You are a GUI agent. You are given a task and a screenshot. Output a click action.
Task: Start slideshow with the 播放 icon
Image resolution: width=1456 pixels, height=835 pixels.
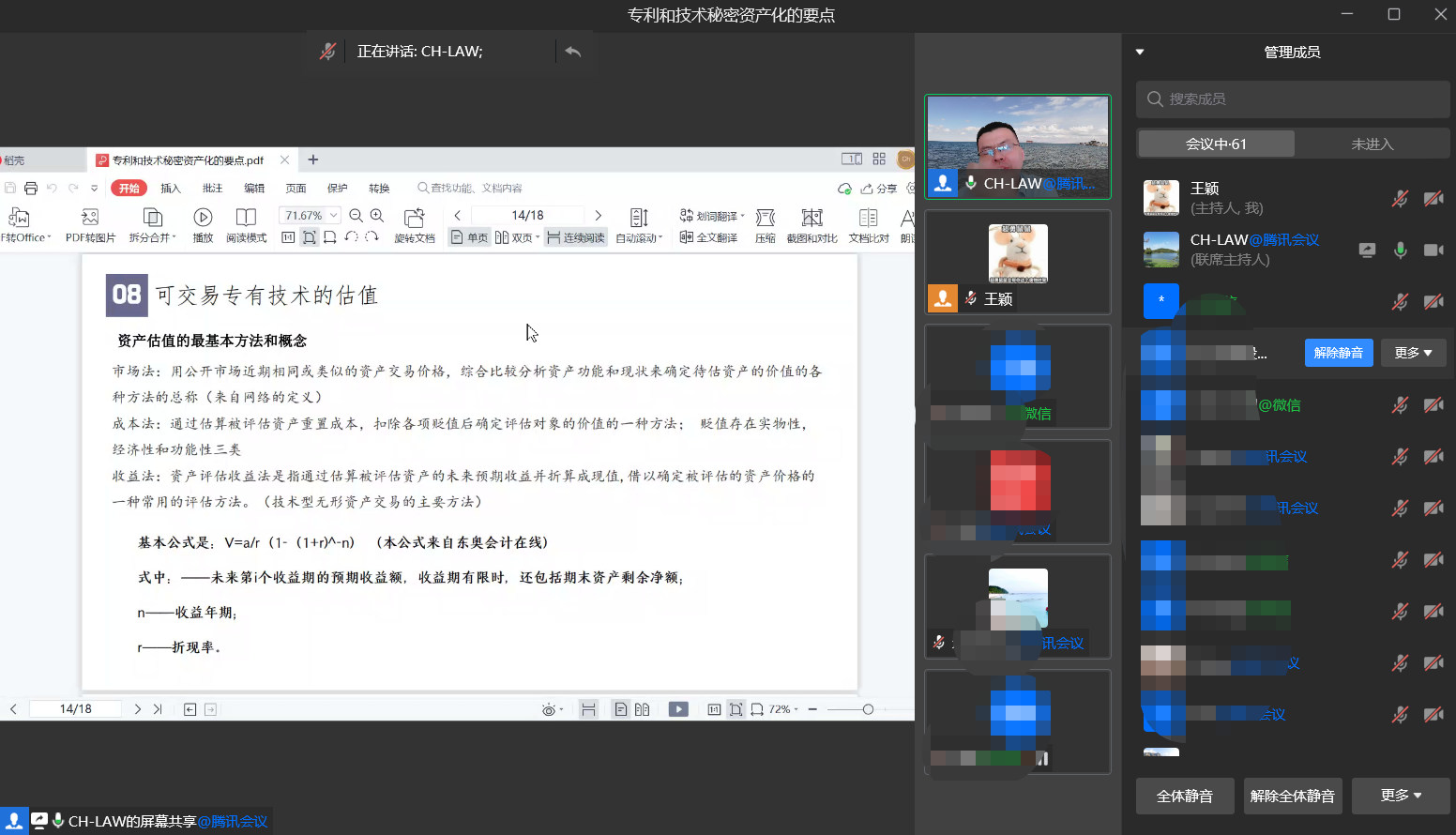point(203,225)
